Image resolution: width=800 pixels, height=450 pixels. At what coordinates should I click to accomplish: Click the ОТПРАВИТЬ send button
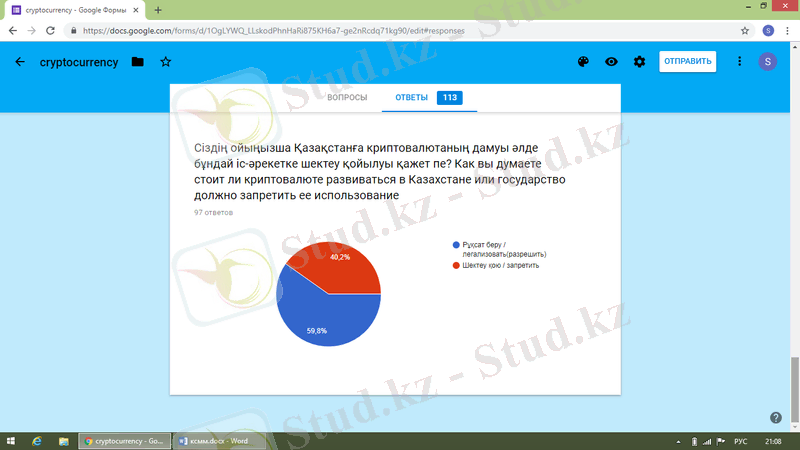pos(687,61)
